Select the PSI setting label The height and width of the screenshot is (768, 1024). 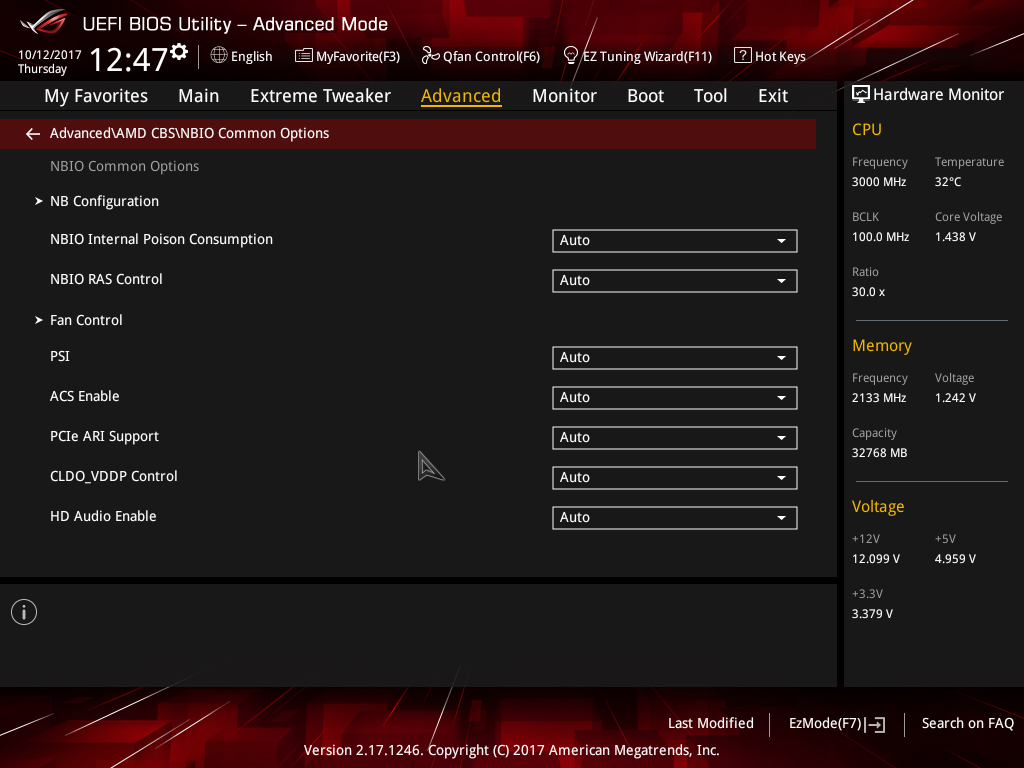click(59, 357)
